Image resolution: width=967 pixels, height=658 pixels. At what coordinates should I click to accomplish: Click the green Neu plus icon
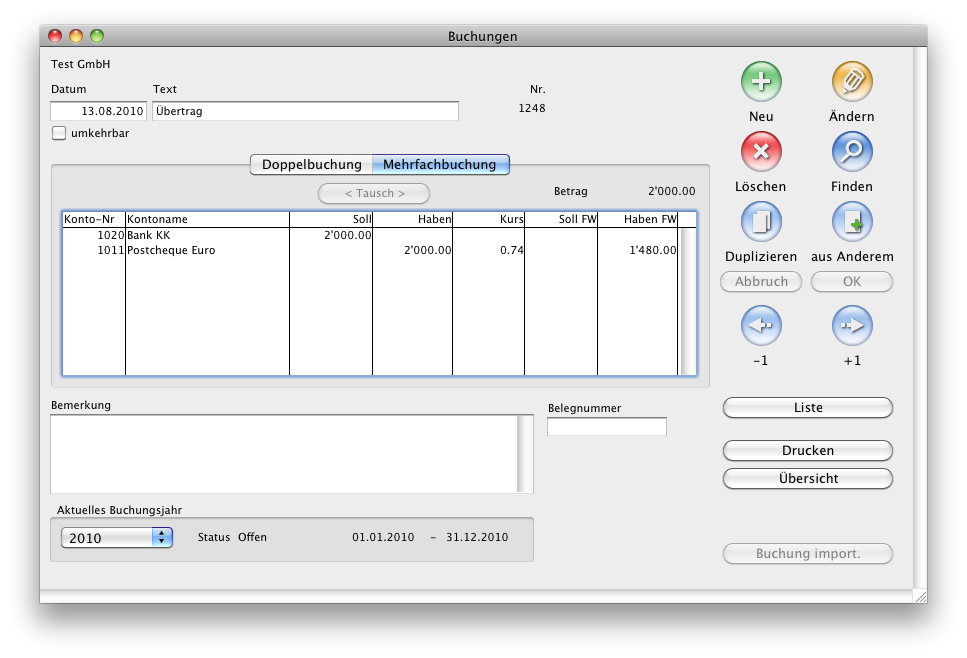[761, 81]
